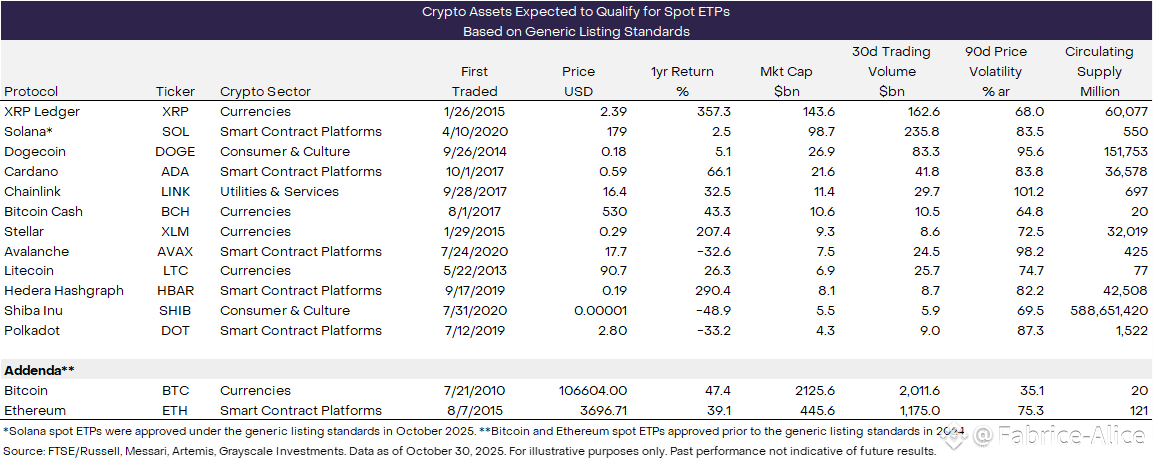Click the Crypto Sector column header
The height and width of the screenshot is (461, 1153).
click(265, 92)
